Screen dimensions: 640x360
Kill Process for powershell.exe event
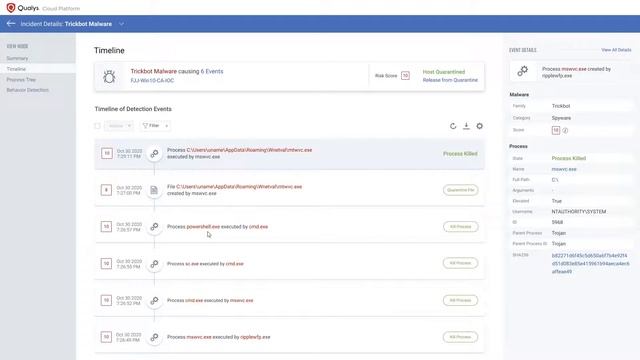pyautogui.click(x=460, y=227)
